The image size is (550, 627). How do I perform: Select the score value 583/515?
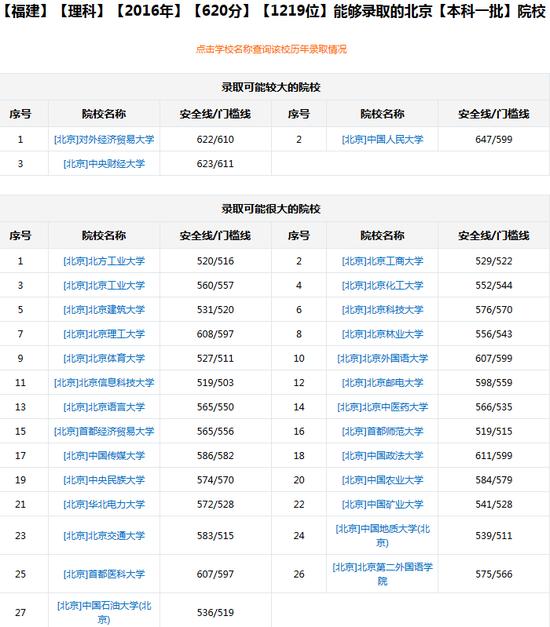pos(215,535)
